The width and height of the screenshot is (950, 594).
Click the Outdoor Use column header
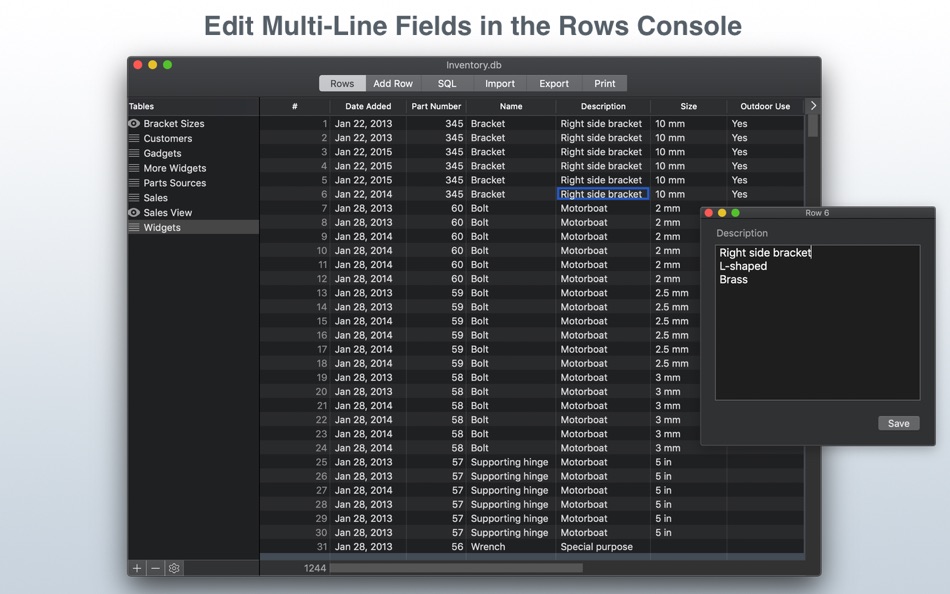(x=765, y=106)
